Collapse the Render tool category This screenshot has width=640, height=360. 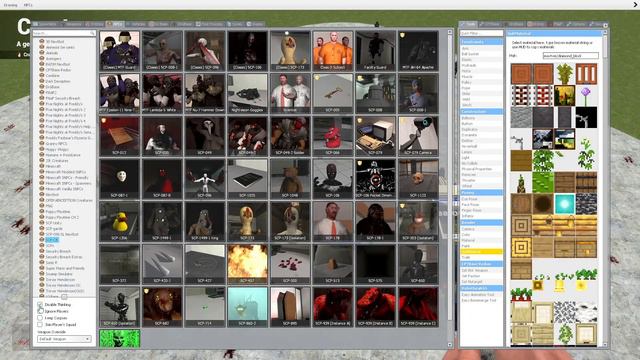(482, 223)
